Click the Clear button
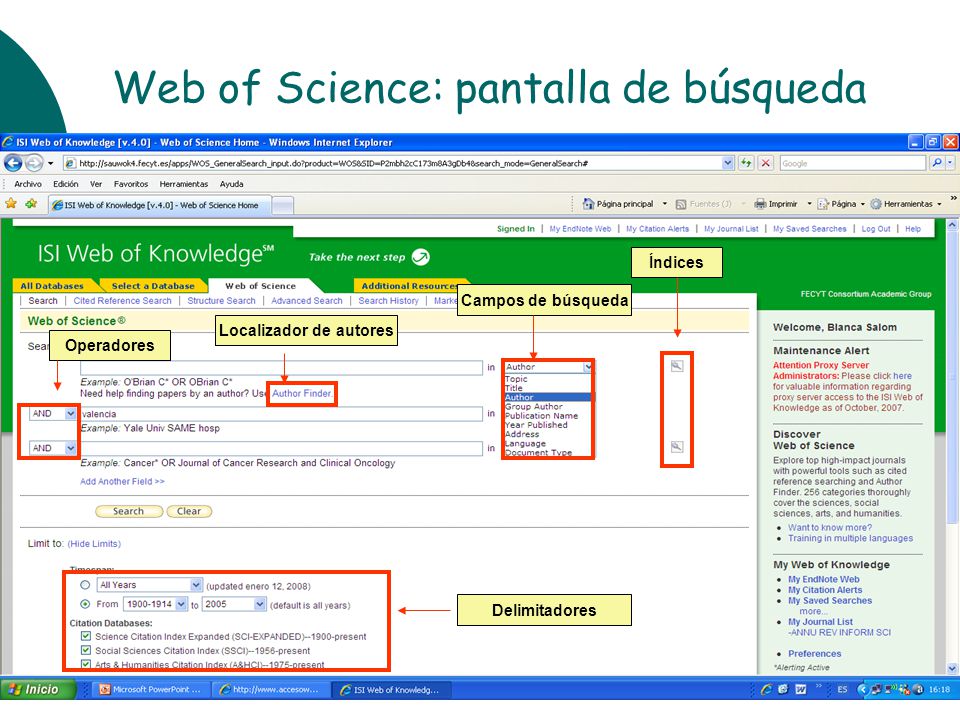The height and width of the screenshot is (720, 960). 189,511
